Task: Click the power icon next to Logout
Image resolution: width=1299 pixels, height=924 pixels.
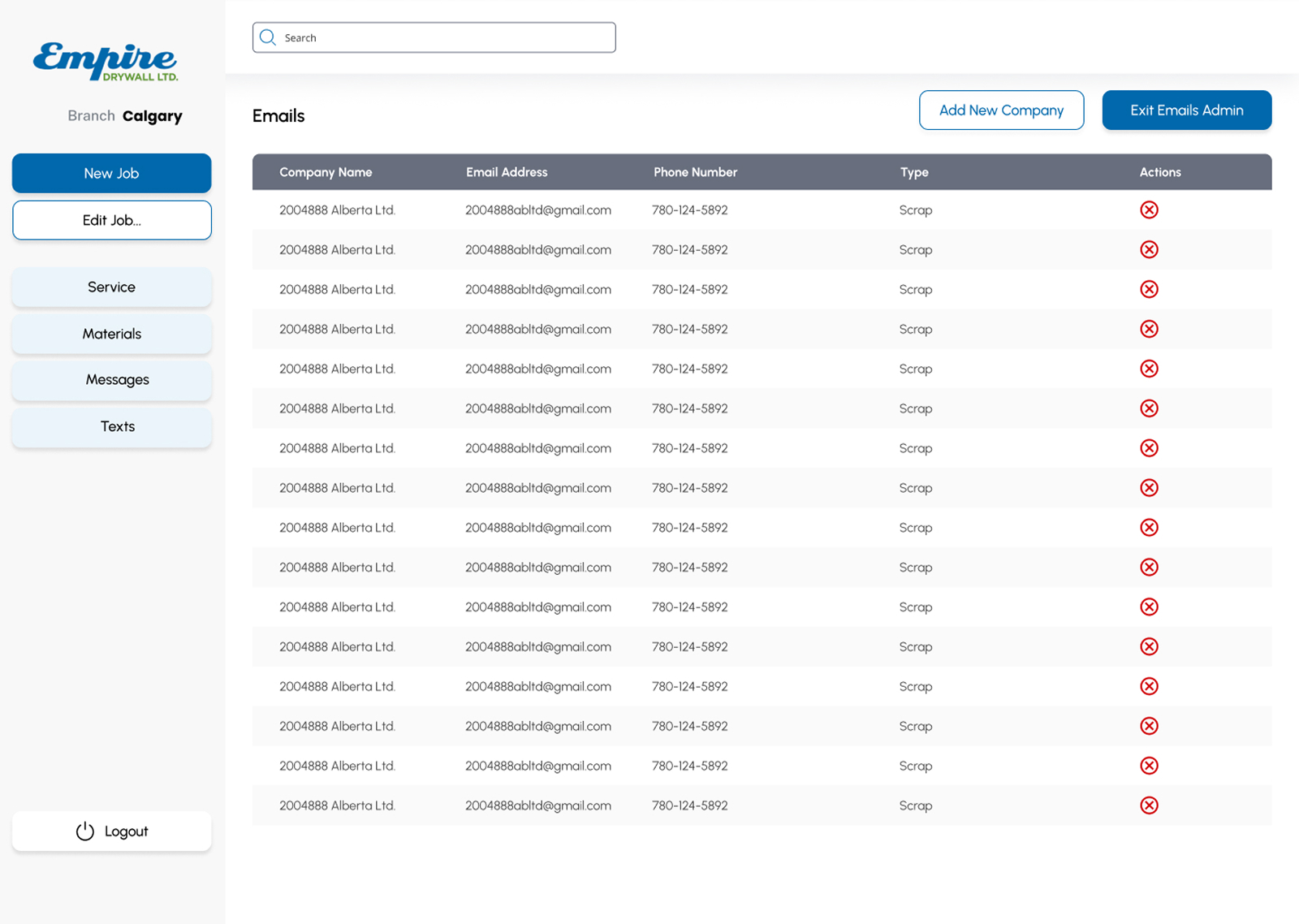Action: (84, 831)
